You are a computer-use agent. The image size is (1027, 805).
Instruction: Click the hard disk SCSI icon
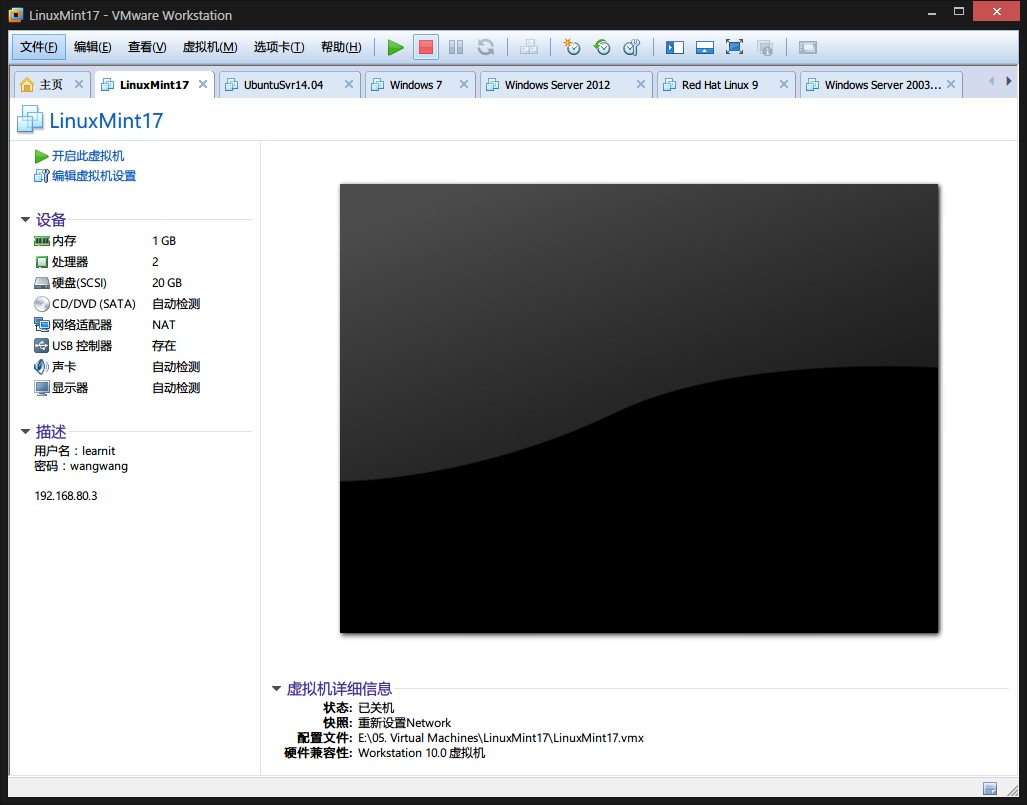click(x=41, y=283)
